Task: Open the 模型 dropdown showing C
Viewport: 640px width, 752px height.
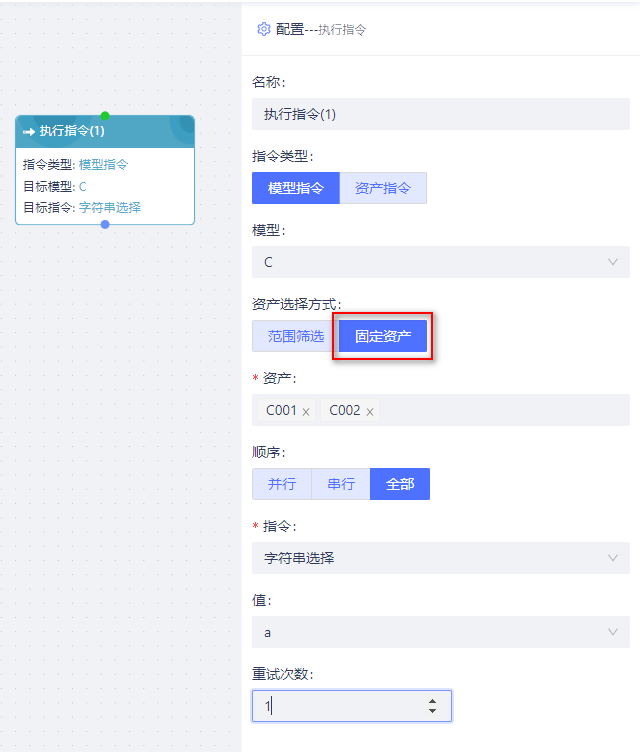Action: pos(441,262)
